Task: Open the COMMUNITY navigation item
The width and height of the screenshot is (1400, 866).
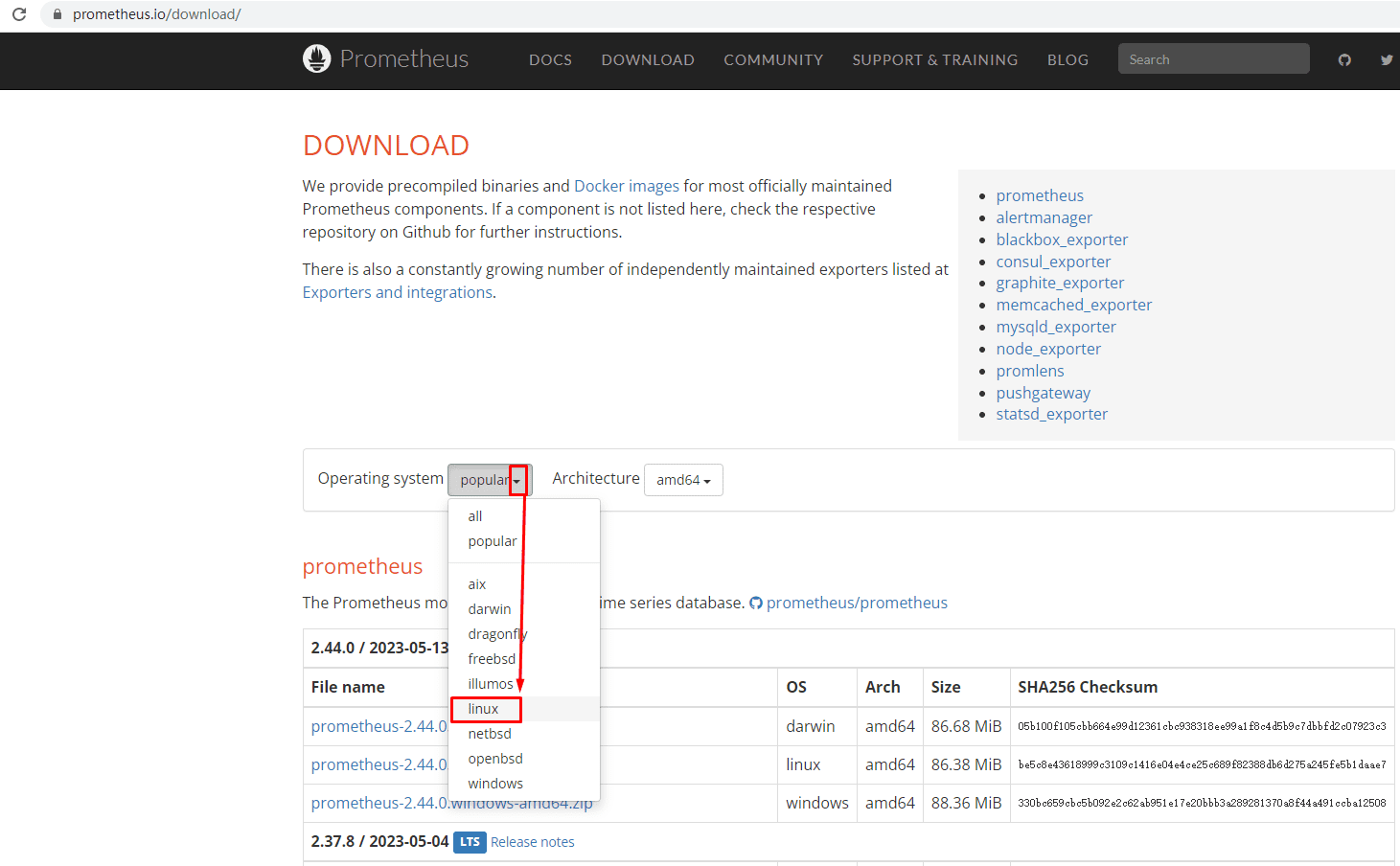Action: tap(773, 59)
